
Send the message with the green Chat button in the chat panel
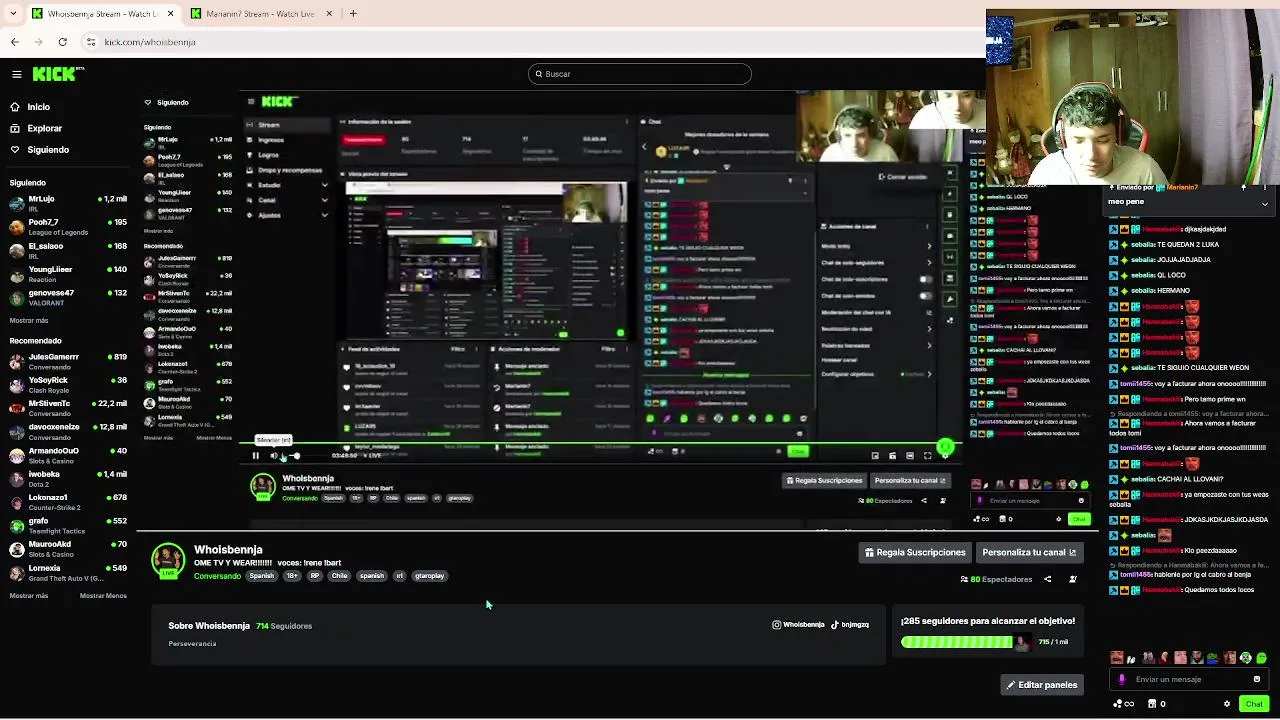tap(1254, 704)
